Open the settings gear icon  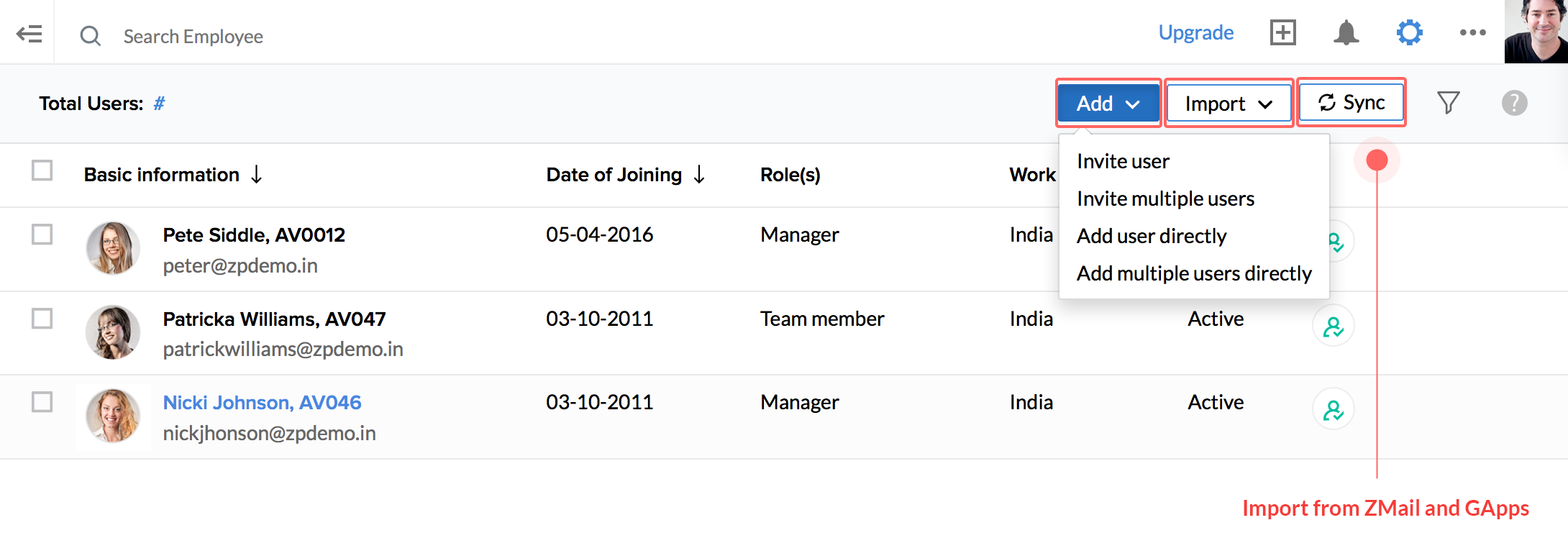1409,32
